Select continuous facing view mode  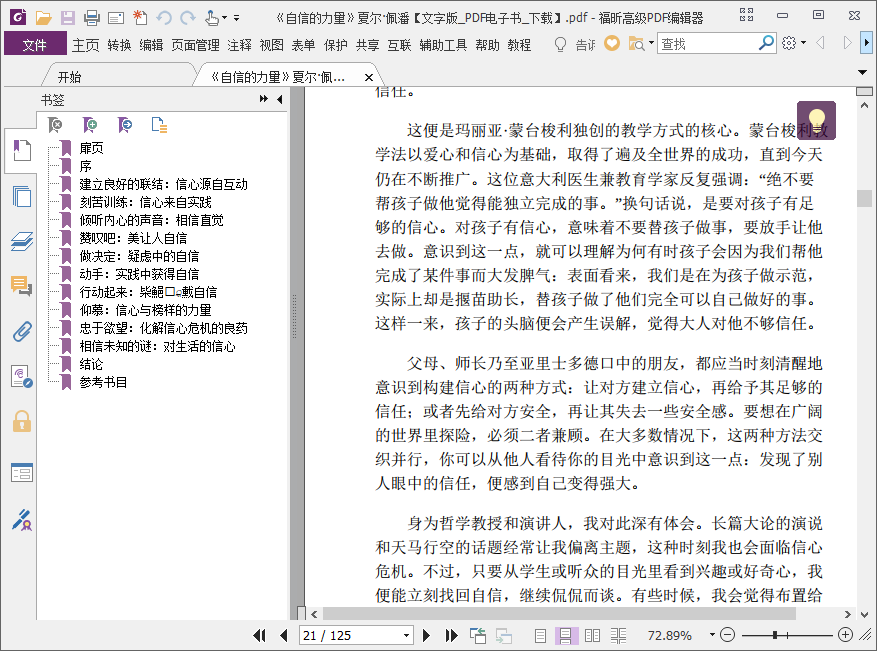(618, 635)
